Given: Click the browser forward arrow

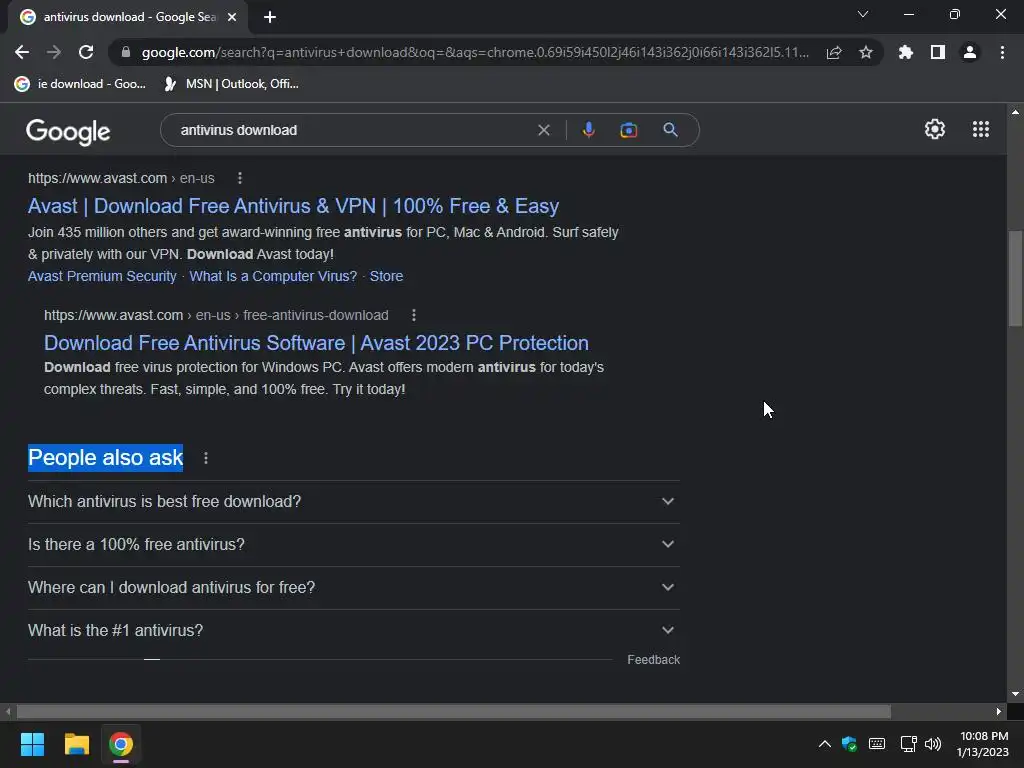Looking at the screenshot, I should pyautogui.click(x=54, y=52).
